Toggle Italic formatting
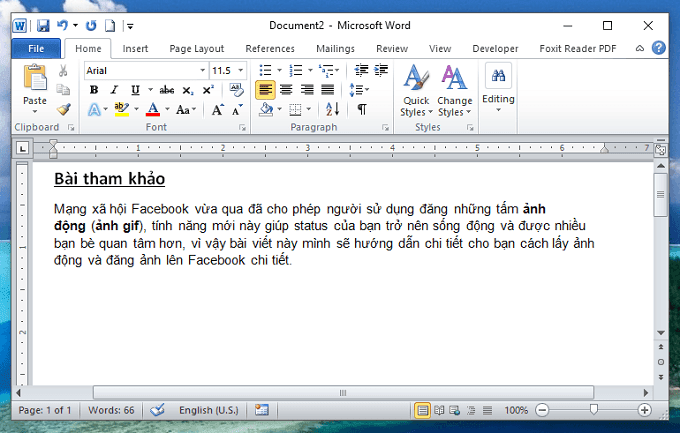The width and height of the screenshot is (680, 433). point(114,90)
